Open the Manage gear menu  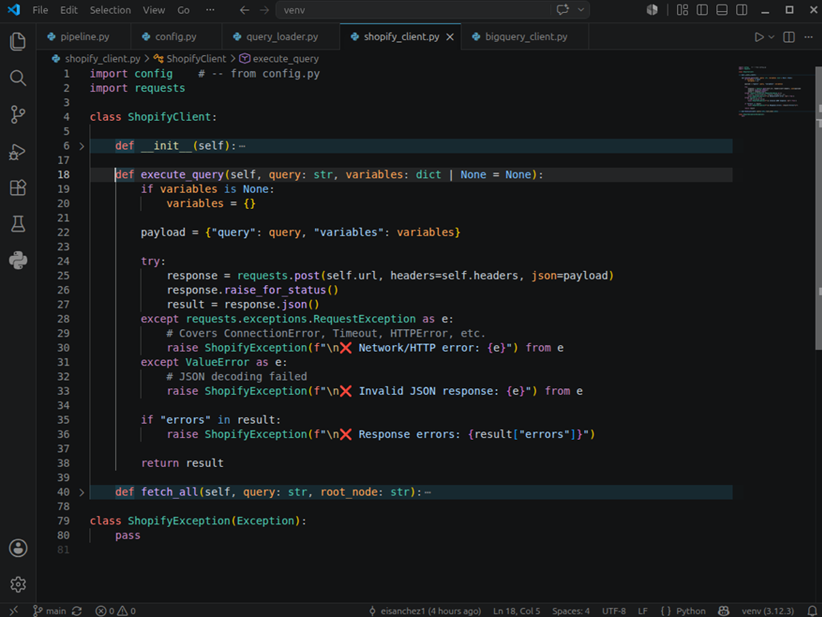tap(18, 584)
